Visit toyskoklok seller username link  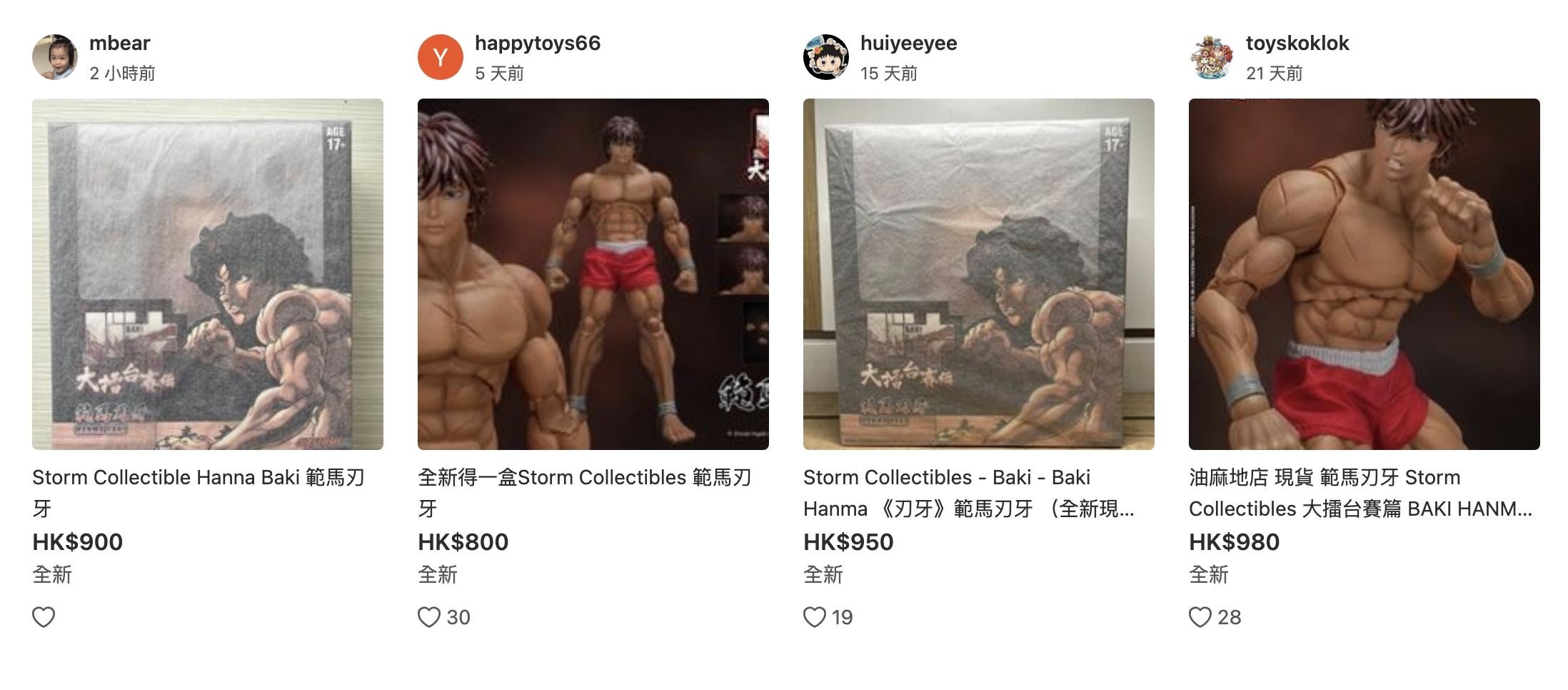1297,43
